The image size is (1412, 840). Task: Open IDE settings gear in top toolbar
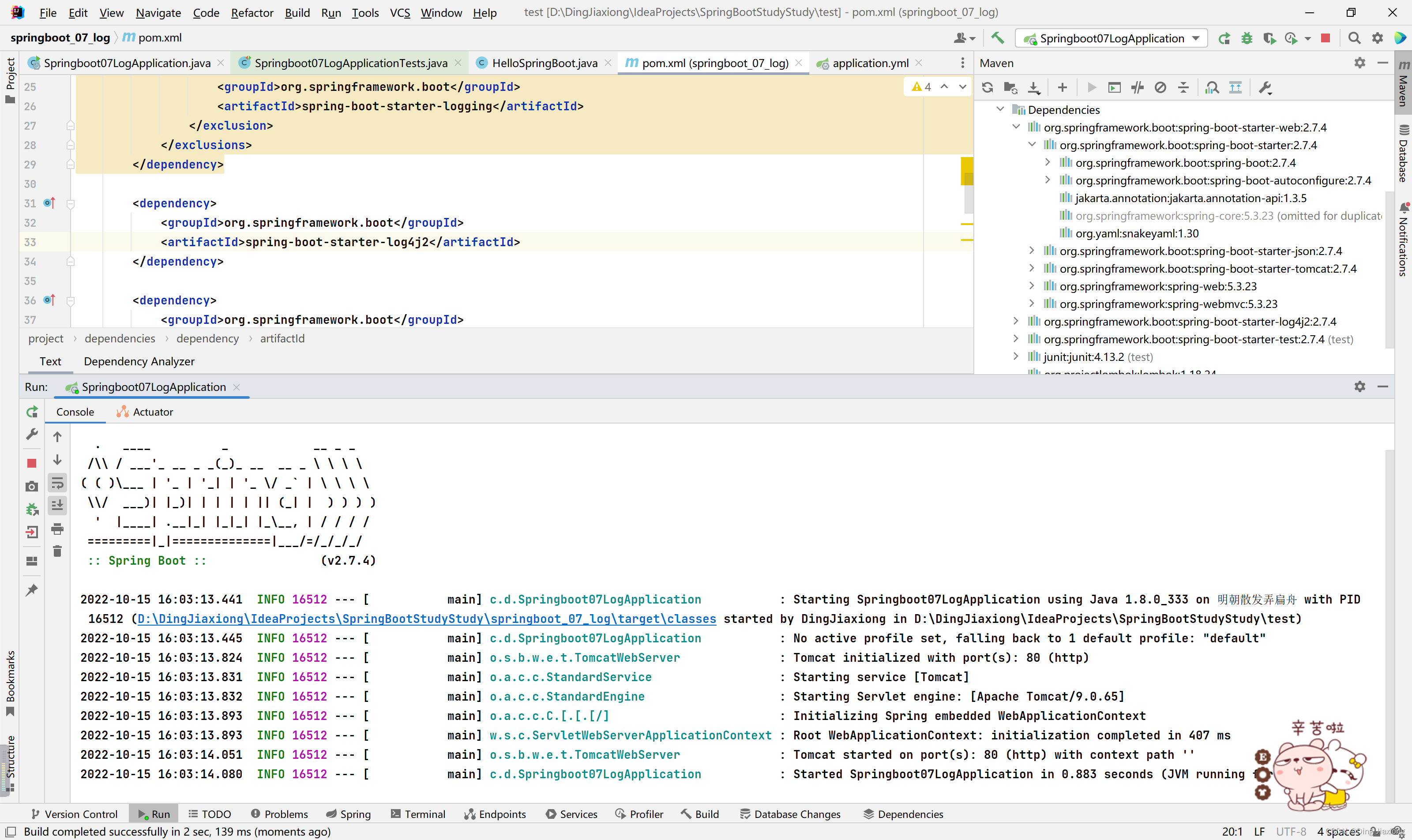point(1377,38)
